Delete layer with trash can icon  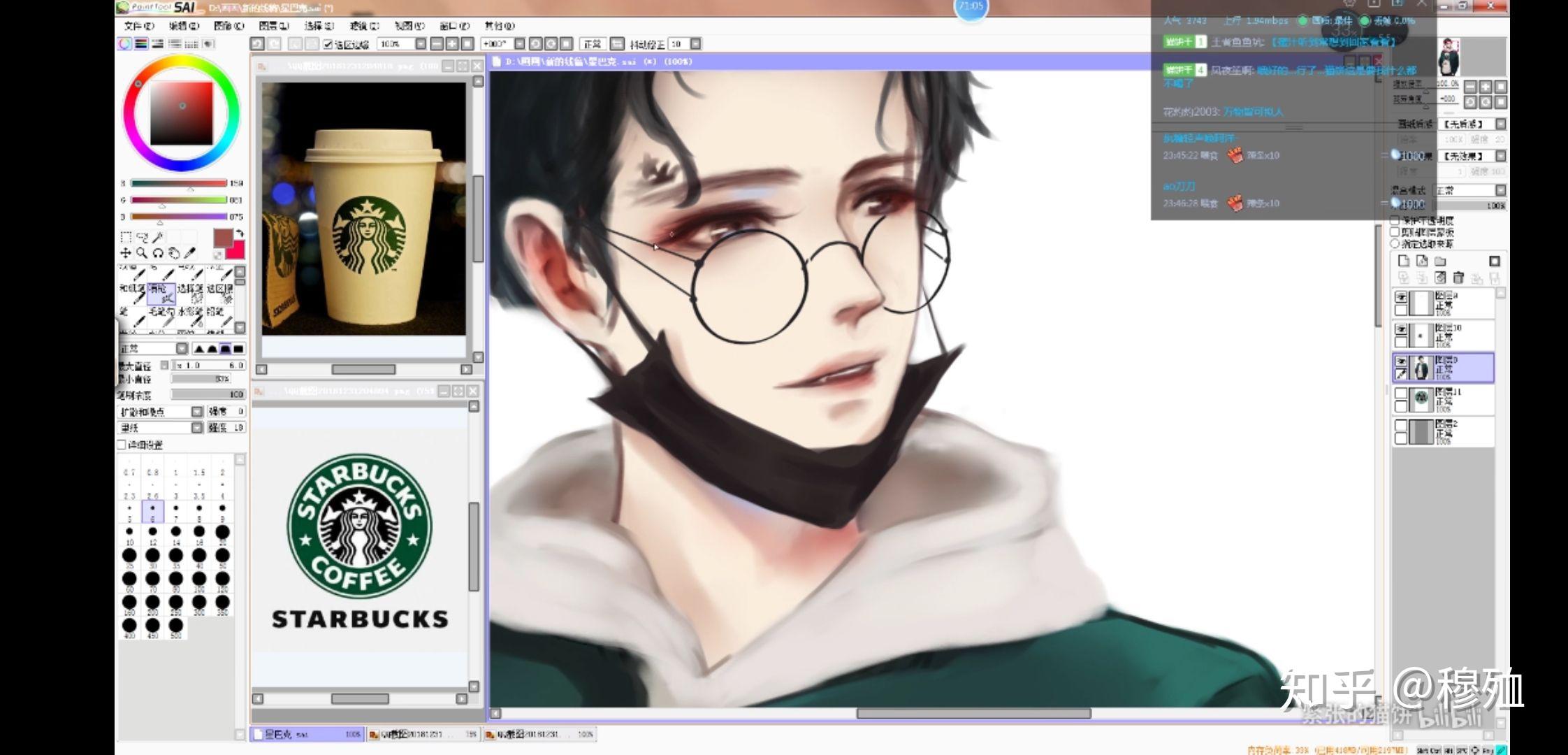pyautogui.click(x=1458, y=278)
